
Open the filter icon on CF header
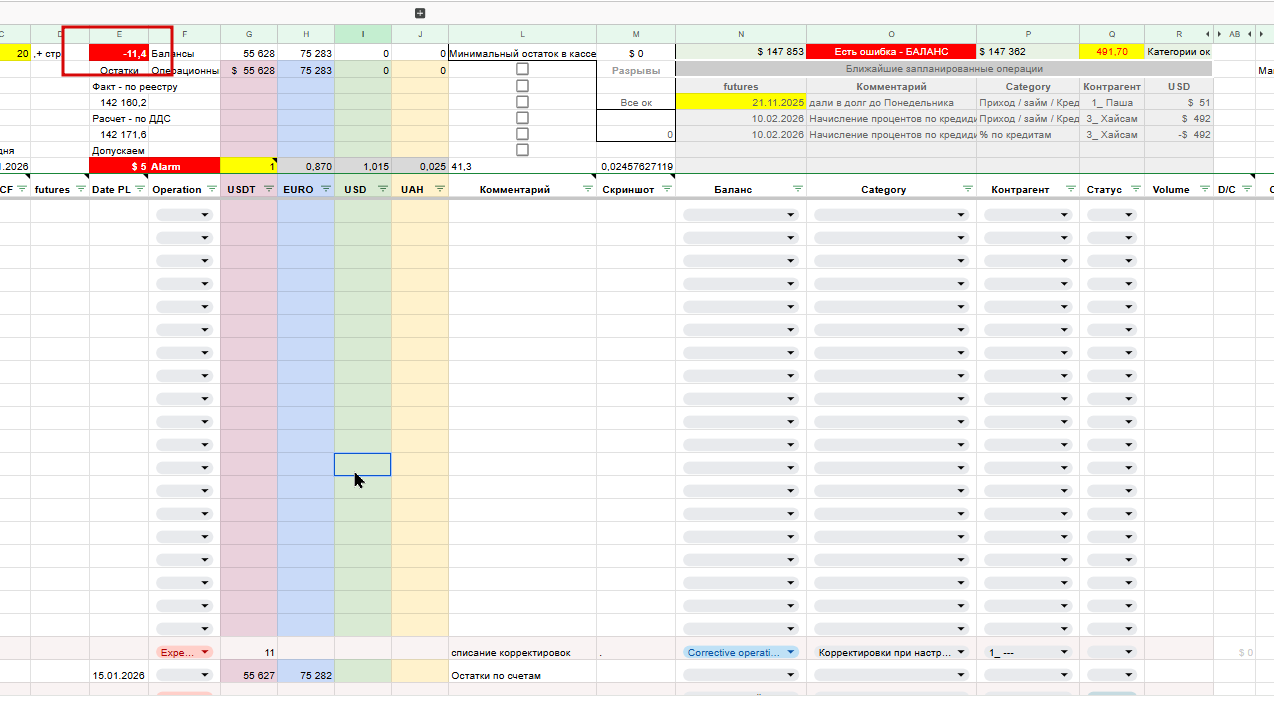click(x=22, y=189)
